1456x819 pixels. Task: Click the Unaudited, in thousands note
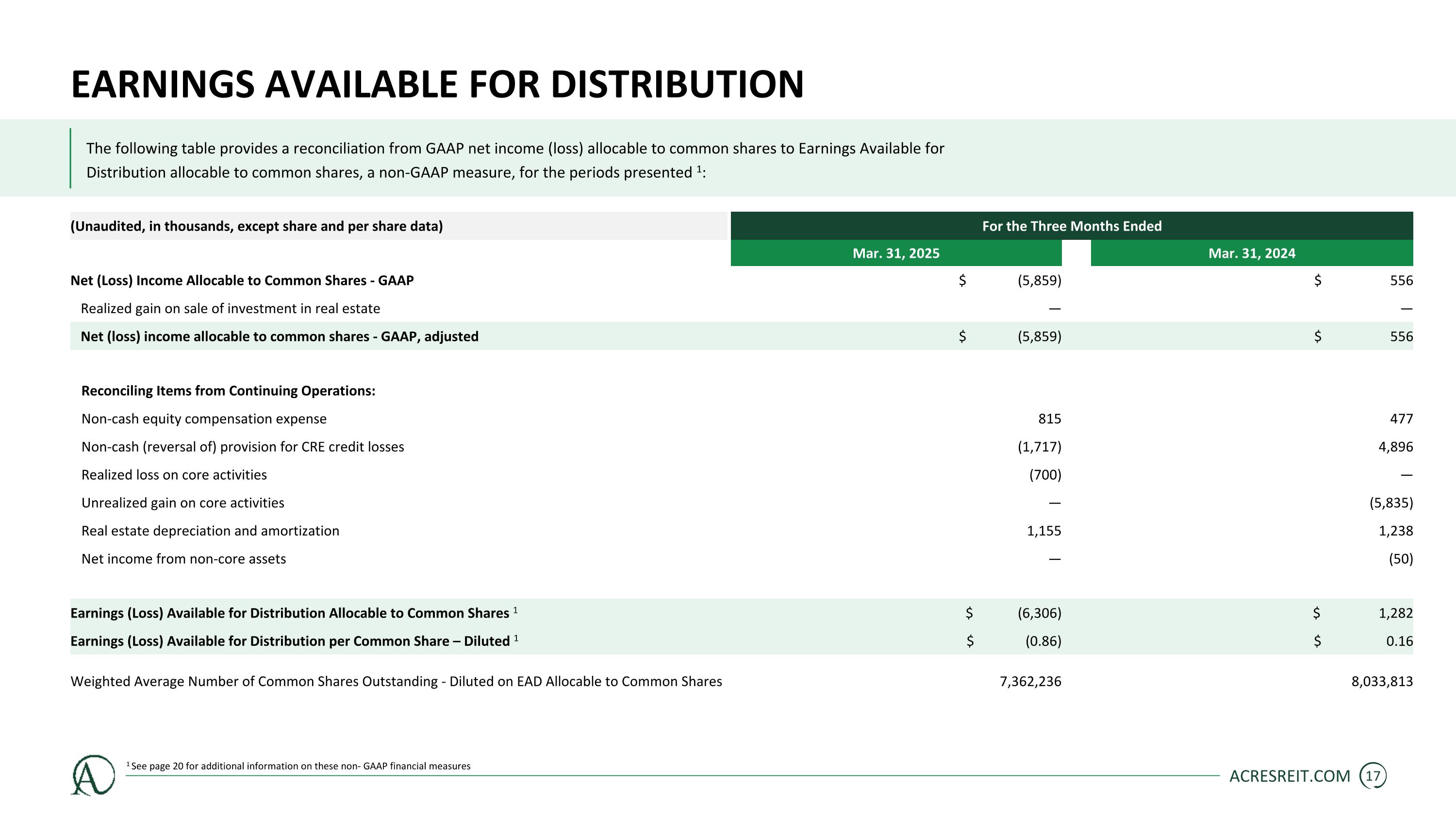[257, 226]
